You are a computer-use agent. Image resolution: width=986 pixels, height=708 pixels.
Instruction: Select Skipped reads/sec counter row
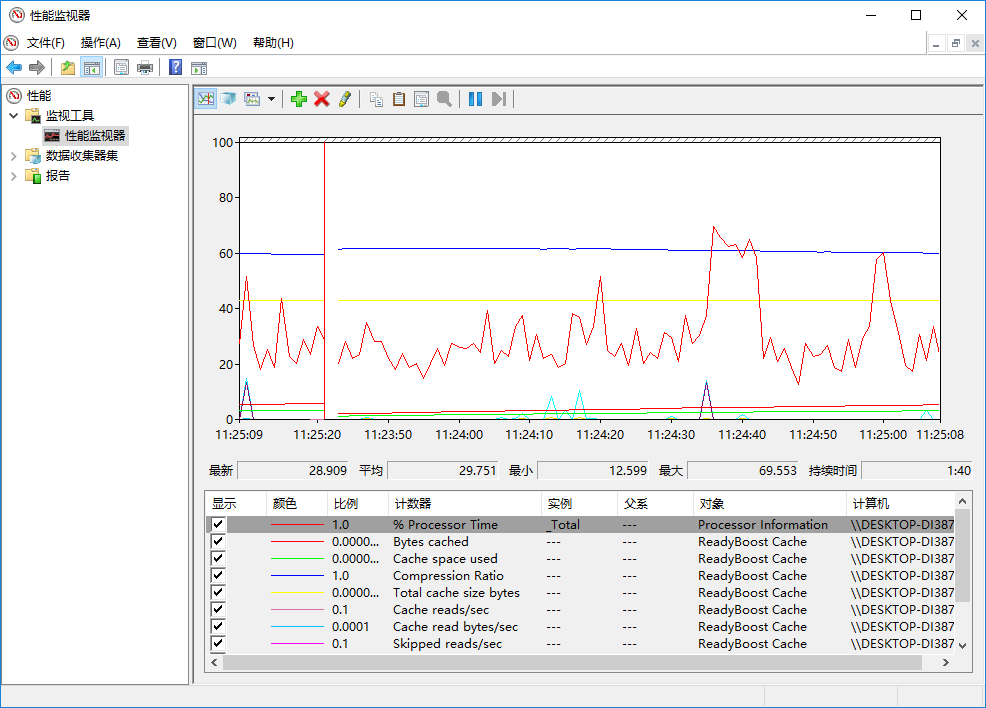580,643
